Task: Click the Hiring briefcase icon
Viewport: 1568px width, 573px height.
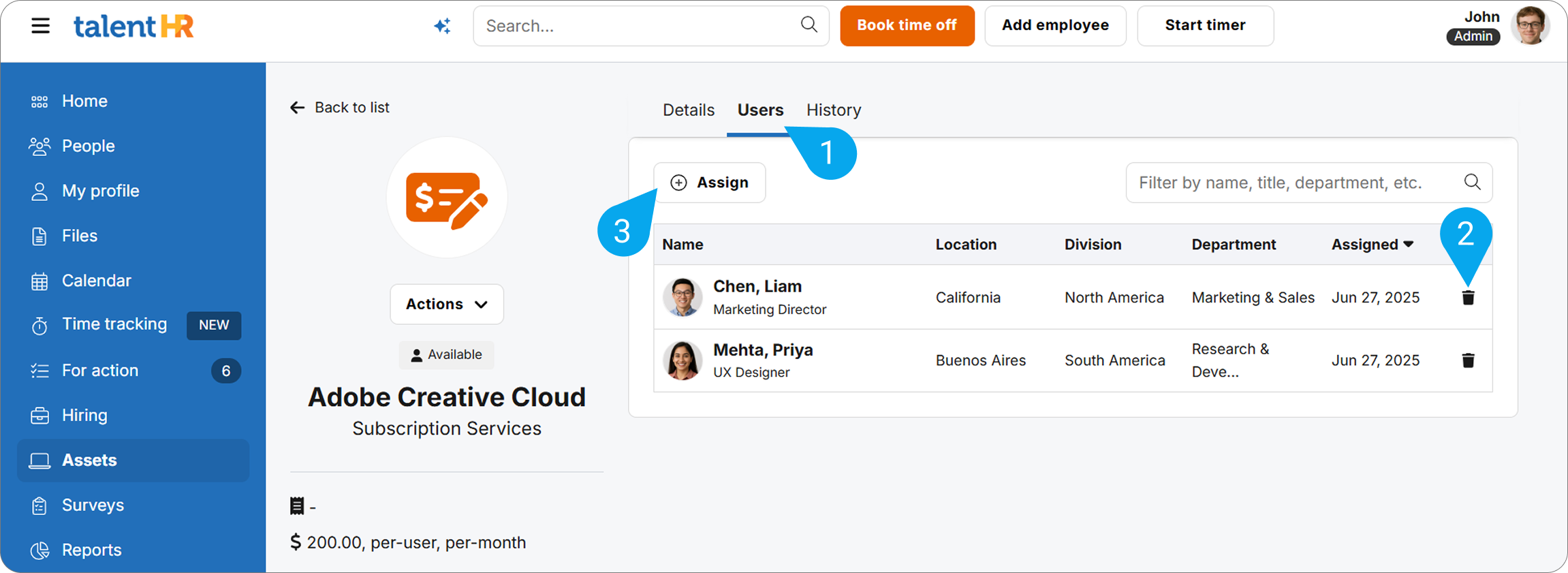Action: [40, 416]
